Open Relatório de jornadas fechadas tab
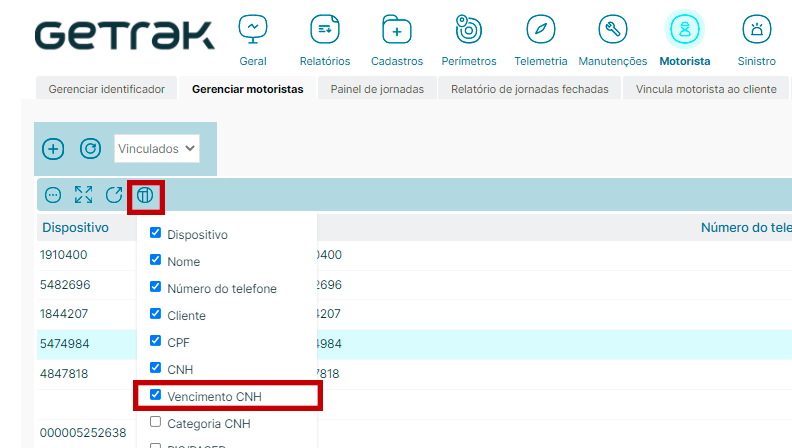The image size is (792, 448). pos(529,89)
